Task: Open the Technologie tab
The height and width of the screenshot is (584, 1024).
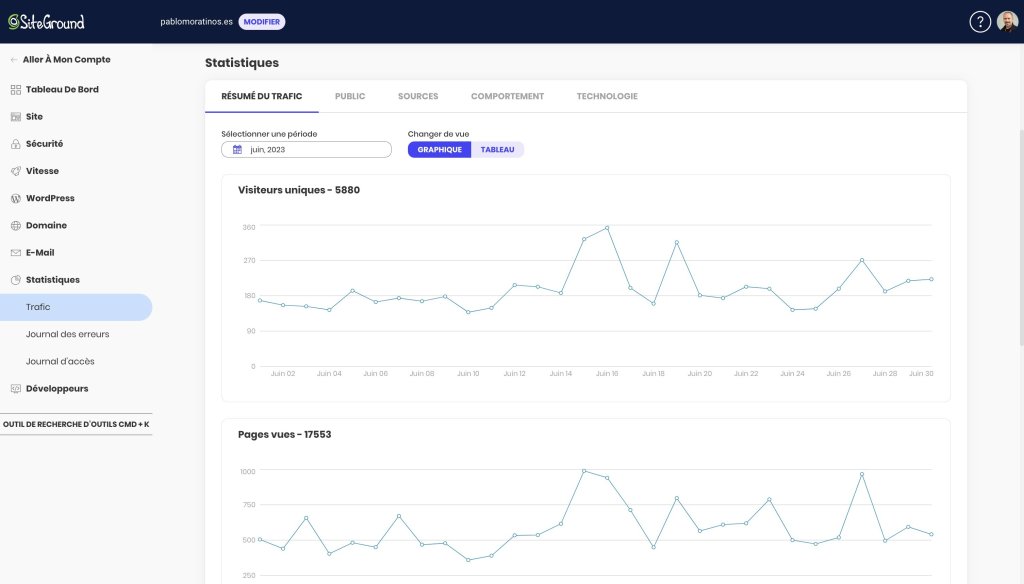Action: click(x=607, y=96)
